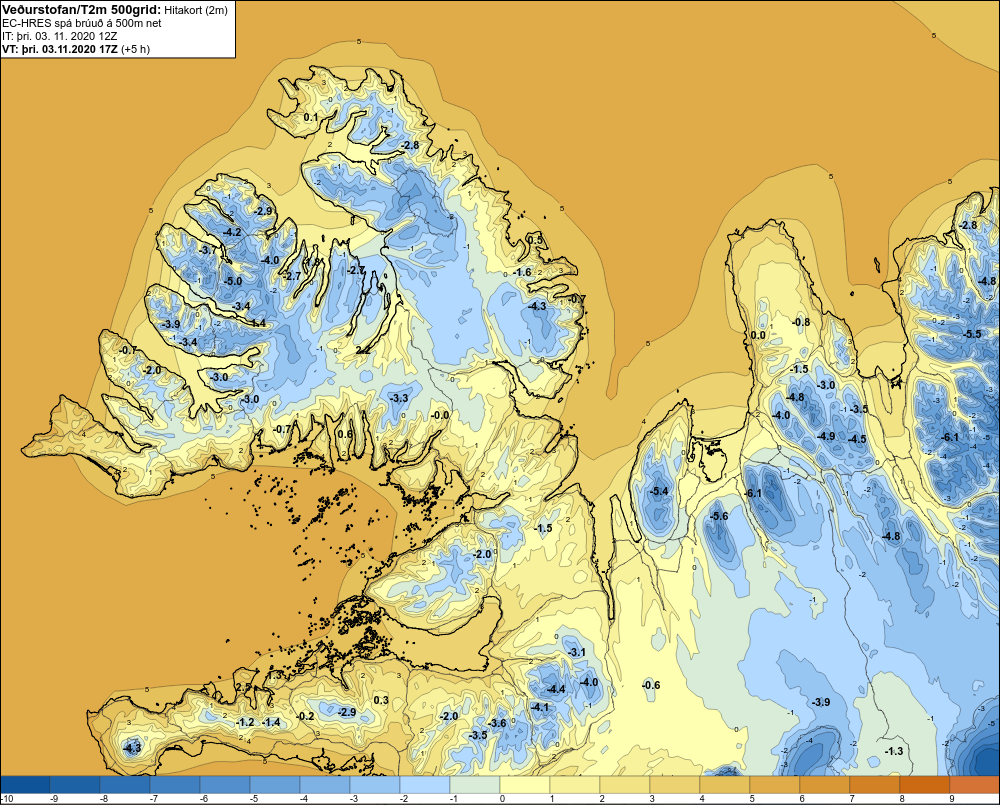Click the '-4.9' temperature value
1000x805 pixels.
[x=826, y=436]
